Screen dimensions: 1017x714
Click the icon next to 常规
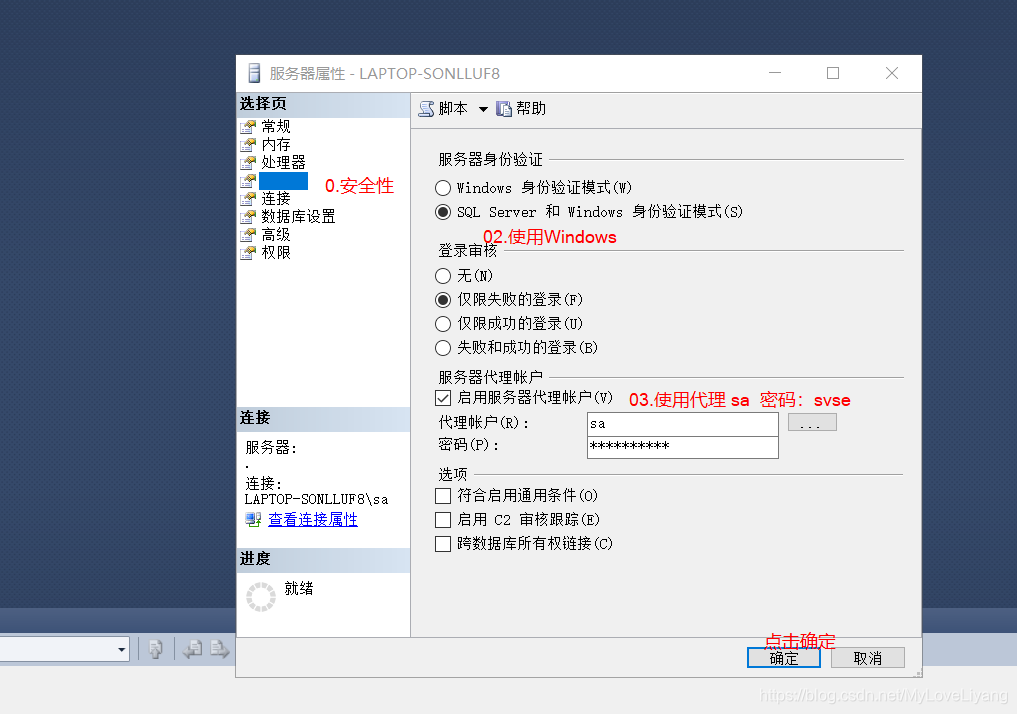(x=248, y=126)
